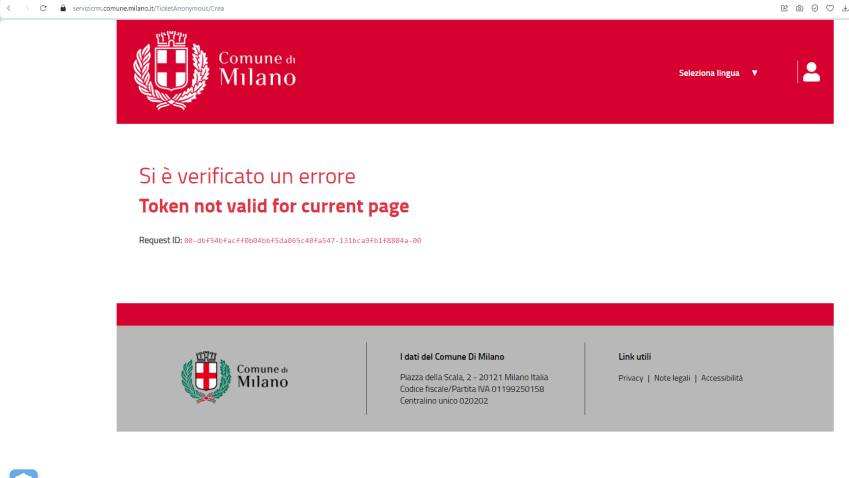The height and width of the screenshot is (478, 849).
Task: Open the Privacy footer link
Action: (630, 378)
